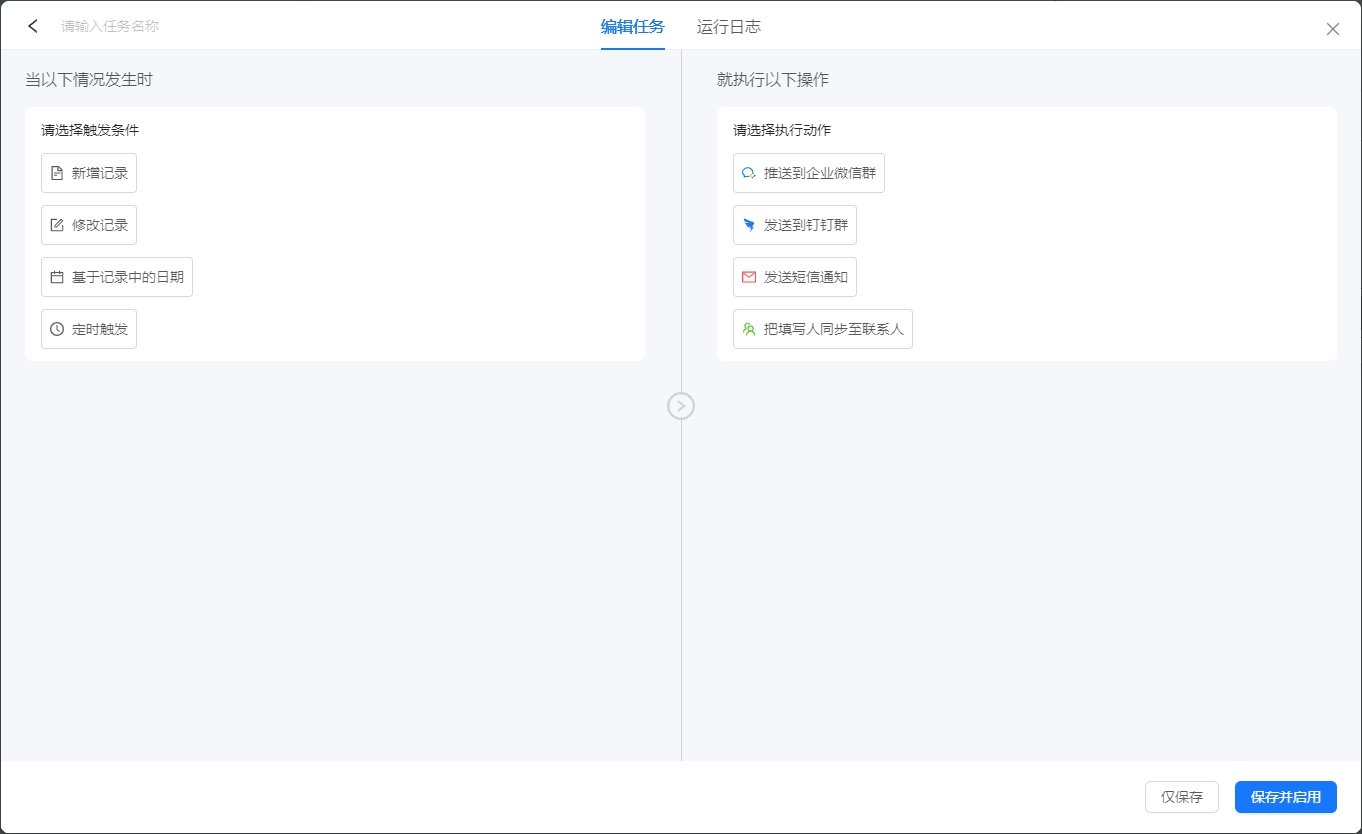Go back using the left arrow icon
The image size is (1362, 834).
[x=33, y=26]
